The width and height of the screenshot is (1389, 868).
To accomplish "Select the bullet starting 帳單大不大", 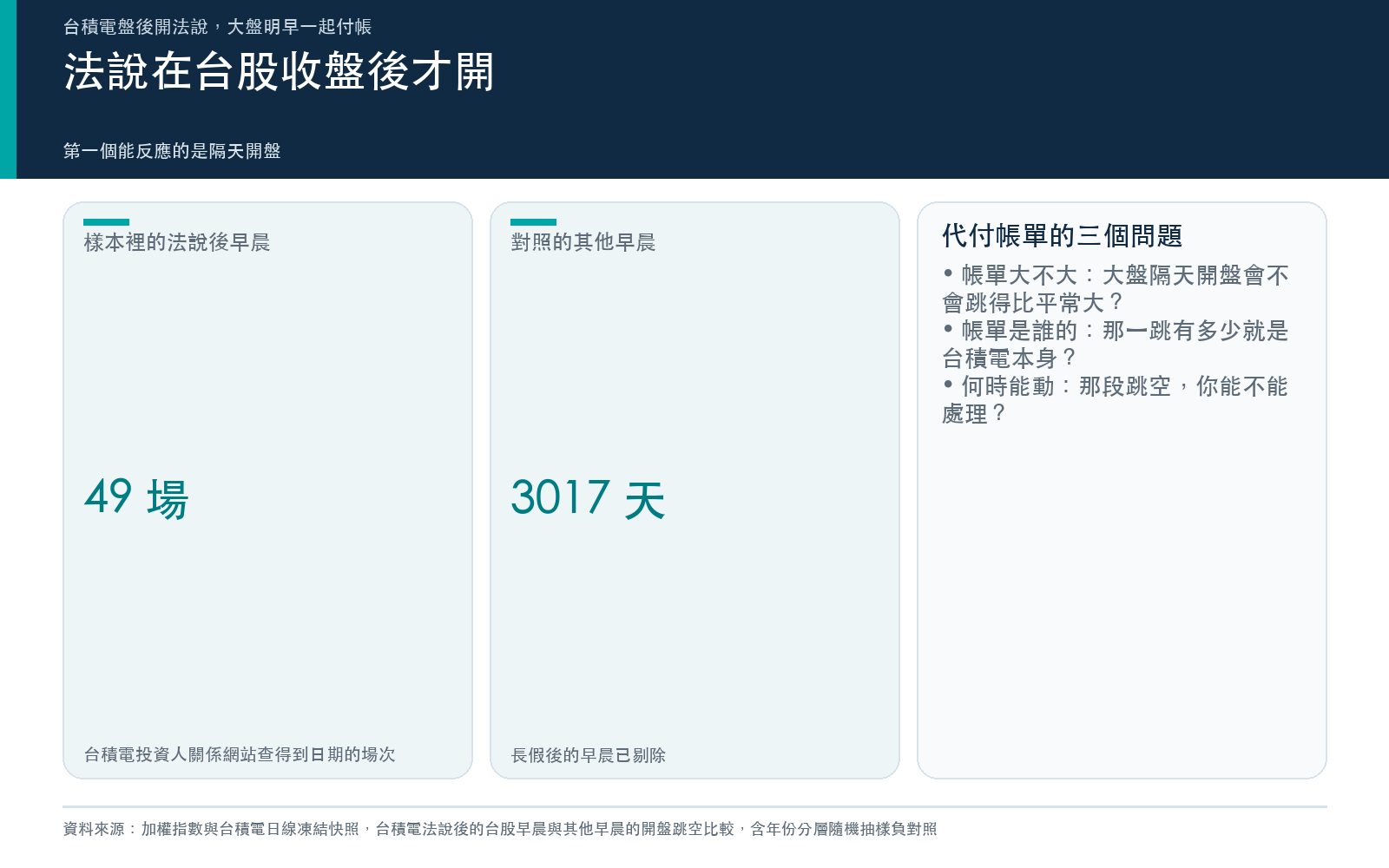I will click(x=1116, y=289).
